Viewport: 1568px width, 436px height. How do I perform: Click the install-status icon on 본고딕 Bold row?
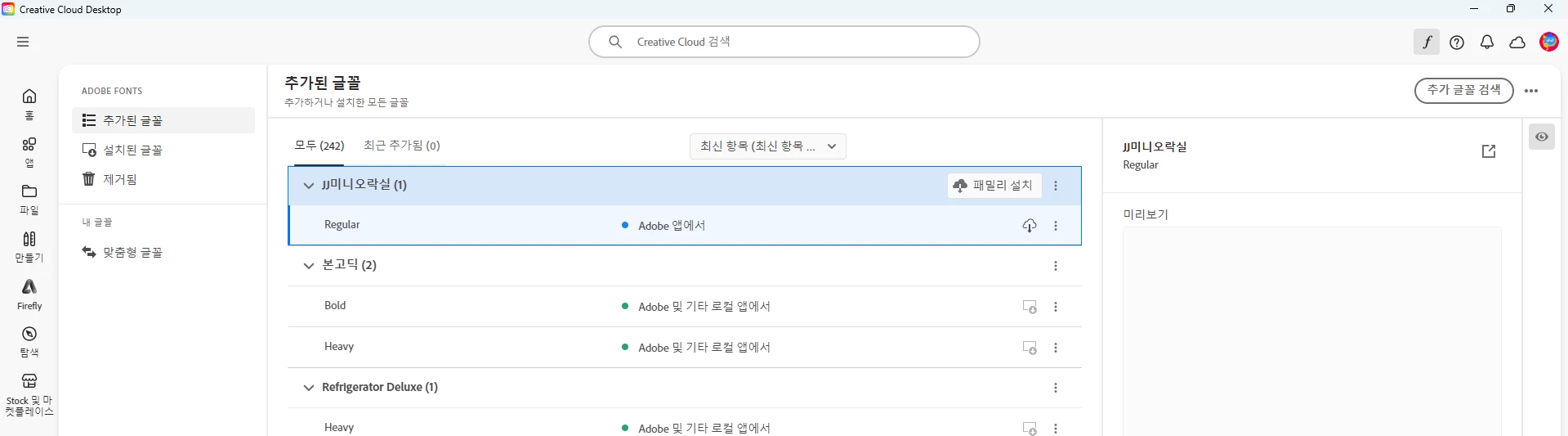(x=1030, y=307)
